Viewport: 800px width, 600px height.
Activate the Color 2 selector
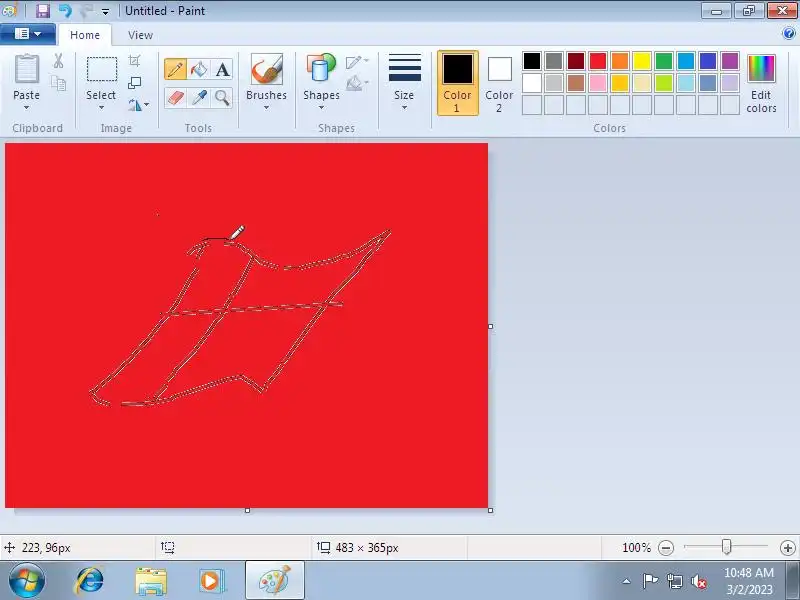click(x=499, y=83)
